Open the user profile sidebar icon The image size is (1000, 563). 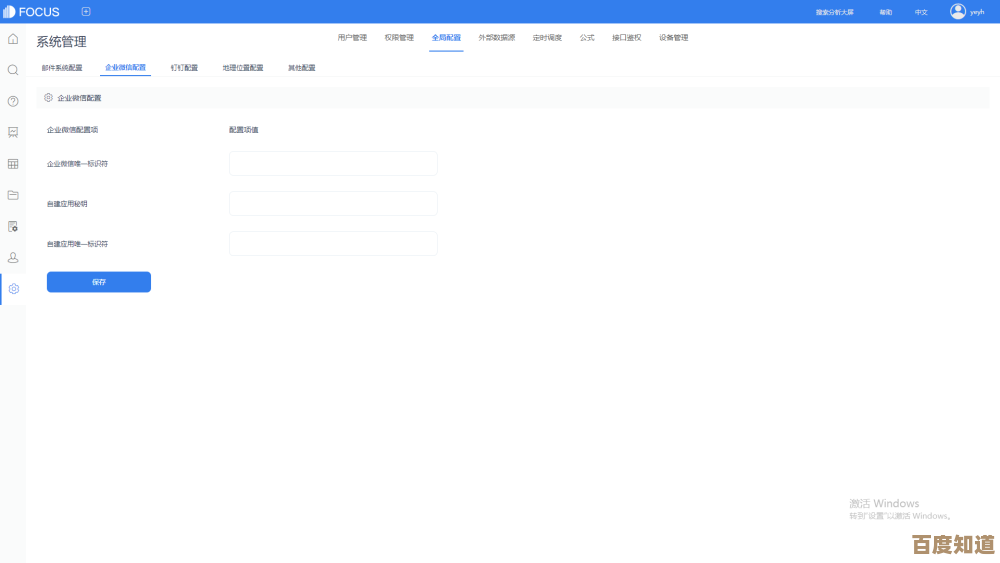(x=13, y=257)
